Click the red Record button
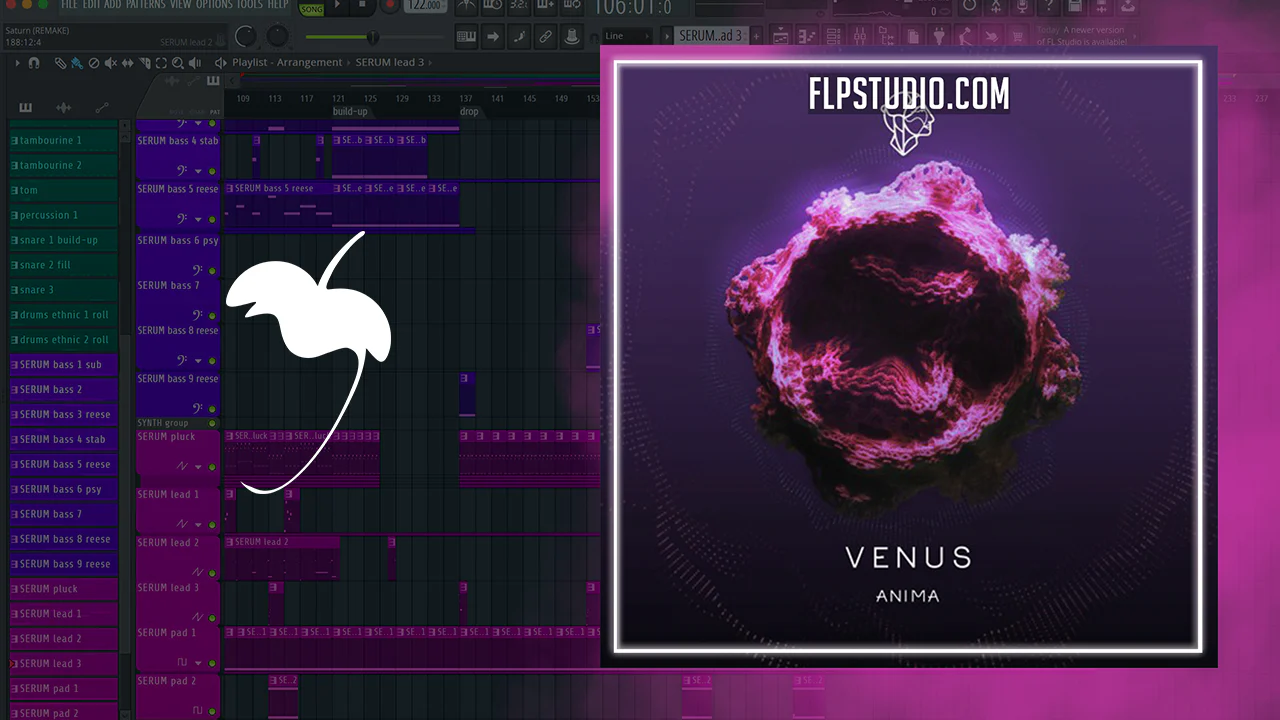This screenshot has width=1280, height=720. tap(390, 6)
